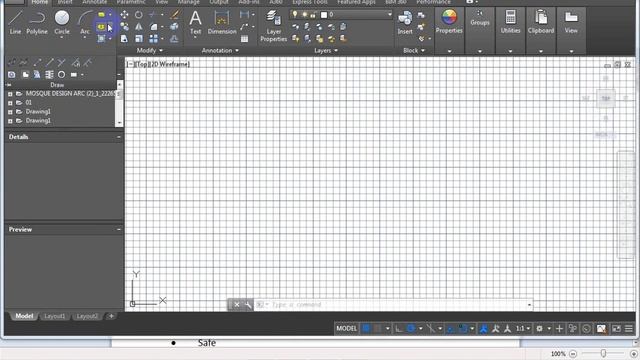640x360 pixels.
Task: Expand the 01 tree node
Action: coord(10,103)
